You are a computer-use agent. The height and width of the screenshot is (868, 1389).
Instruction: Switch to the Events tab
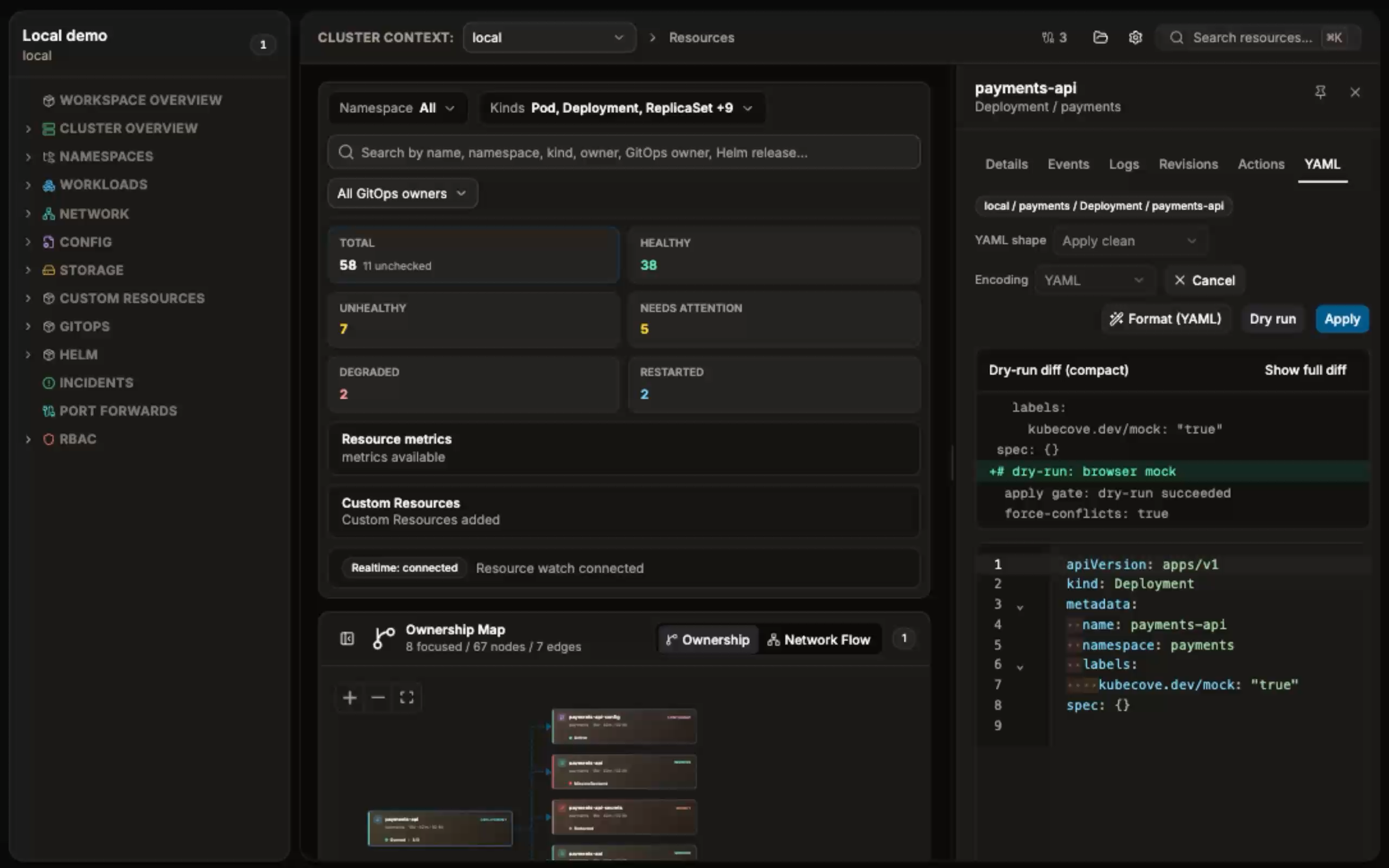click(1068, 164)
